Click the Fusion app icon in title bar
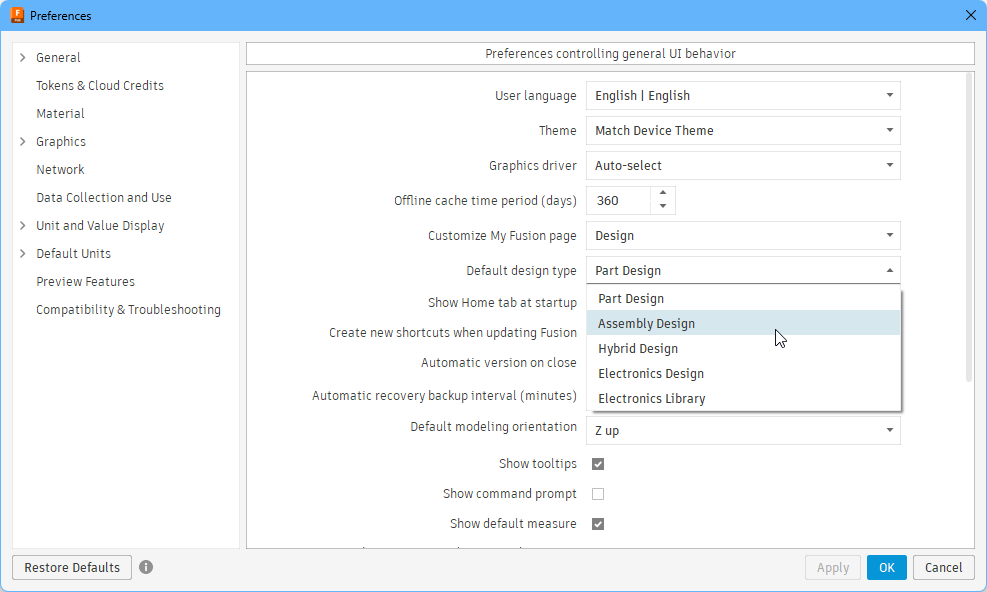This screenshot has height=592, width=987. 17,15
